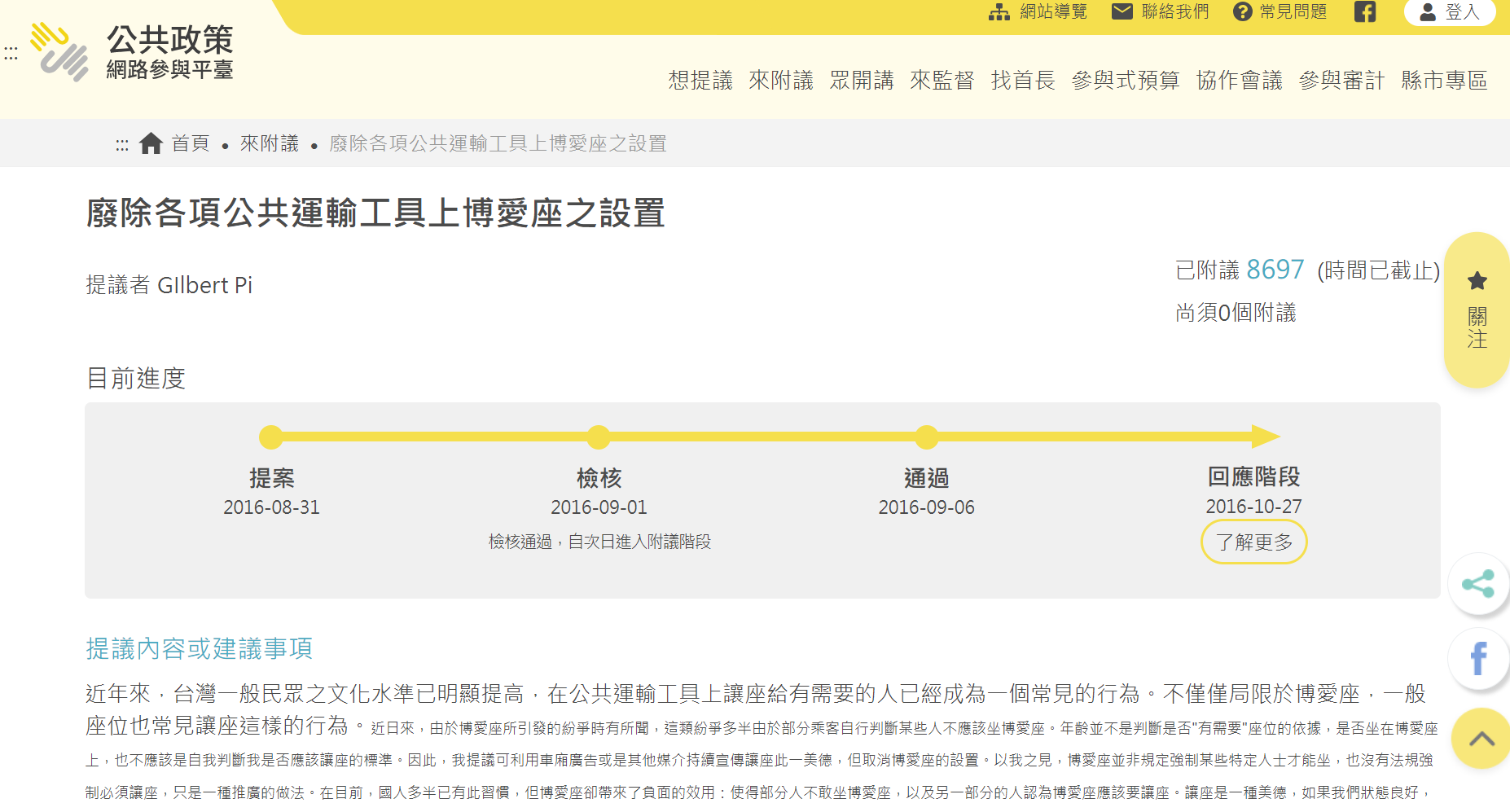Image resolution: width=1510 pixels, height=812 pixels.
Task: Open the 眾開講 menu item
Action: click(862, 80)
